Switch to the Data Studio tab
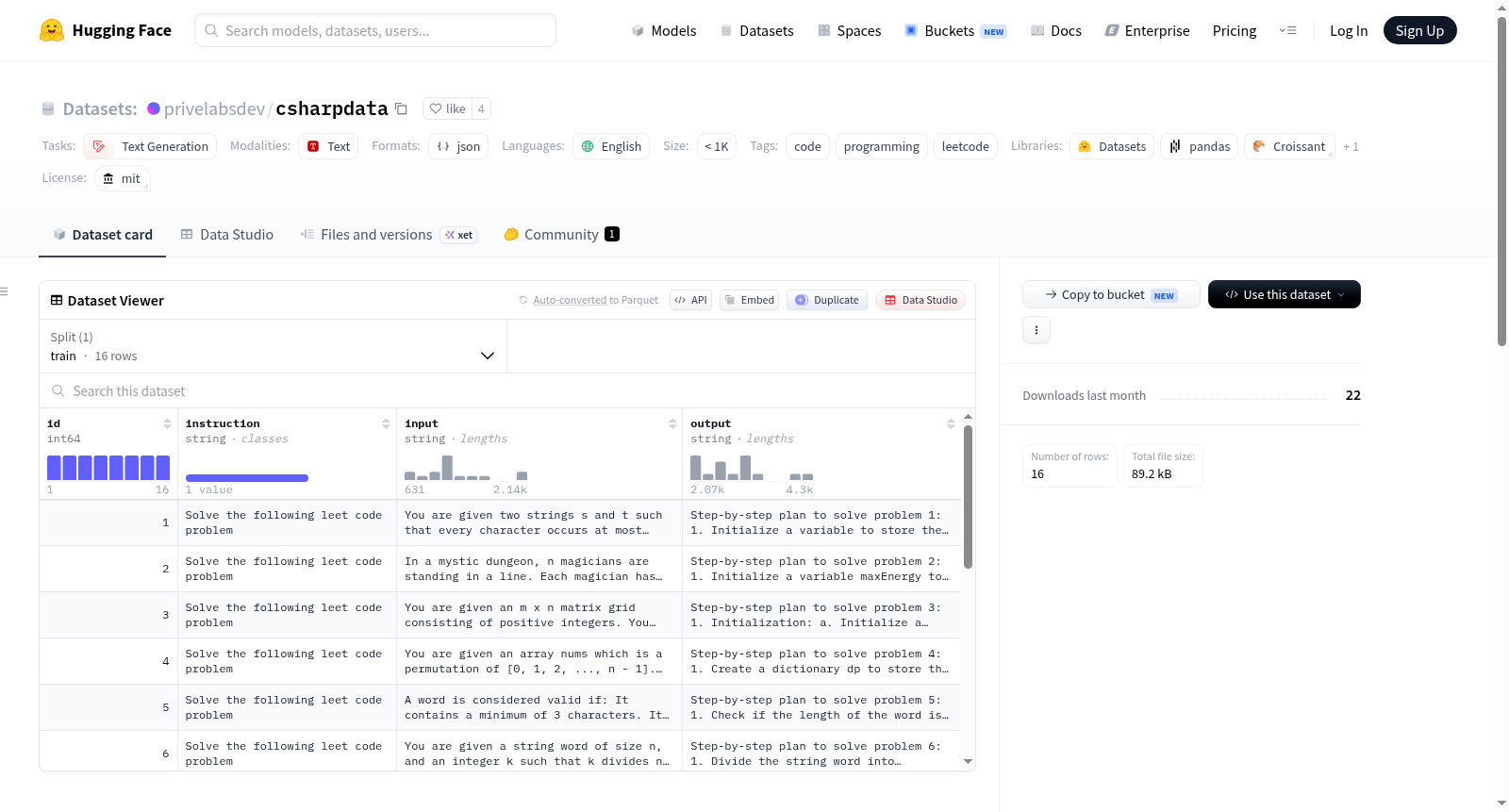The height and width of the screenshot is (812, 1509). (x=227, y=234)
